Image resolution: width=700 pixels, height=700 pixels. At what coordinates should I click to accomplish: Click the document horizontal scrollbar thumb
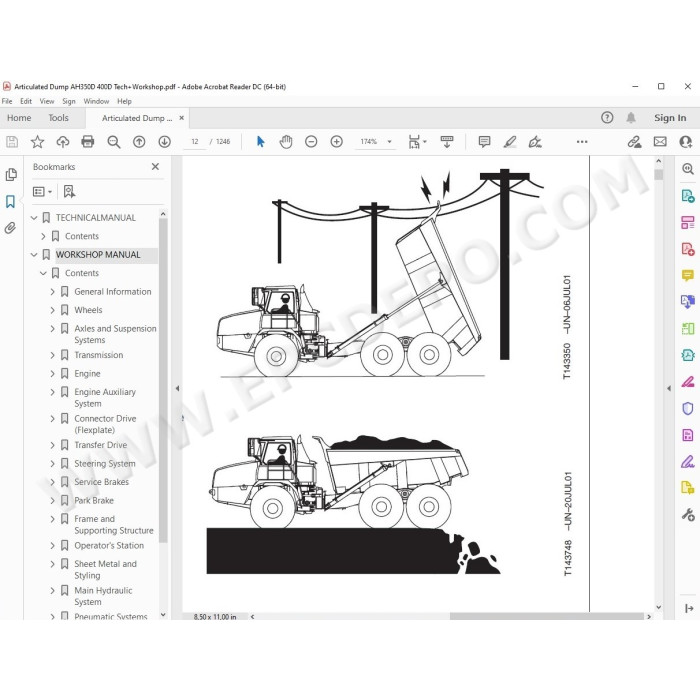546,617
